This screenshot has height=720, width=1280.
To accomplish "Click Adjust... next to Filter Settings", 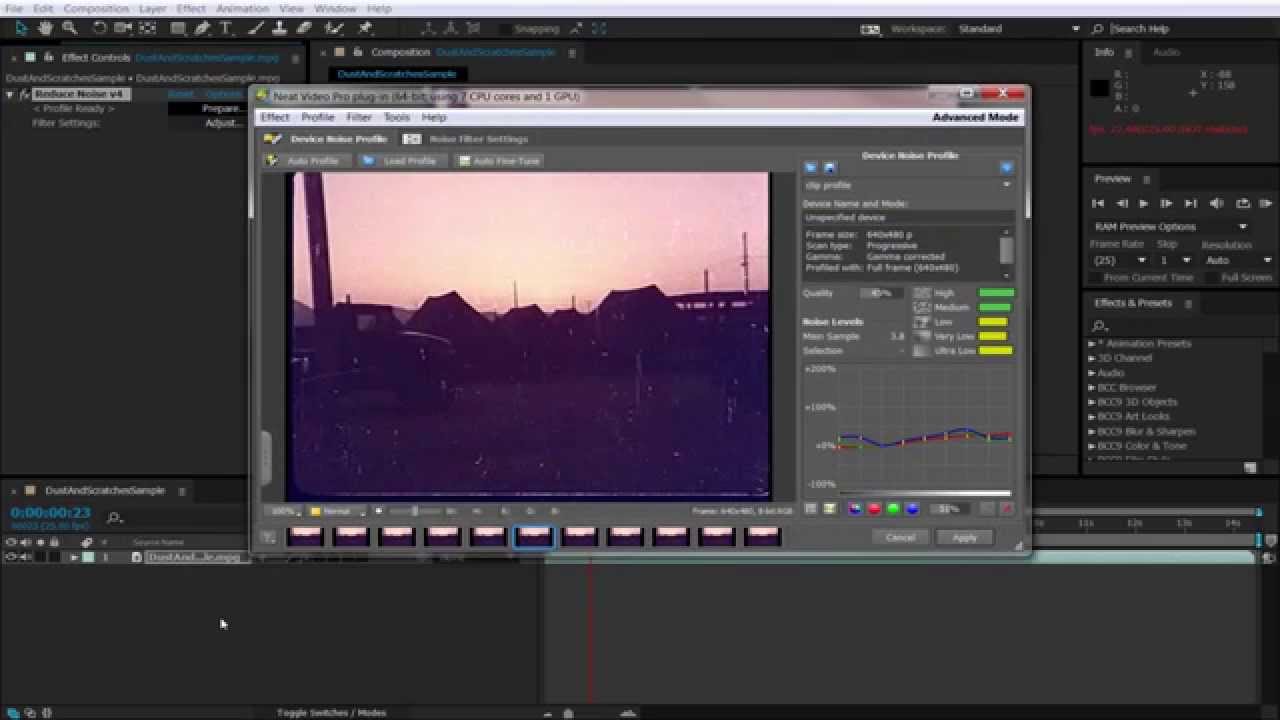I will coord(223,123).
